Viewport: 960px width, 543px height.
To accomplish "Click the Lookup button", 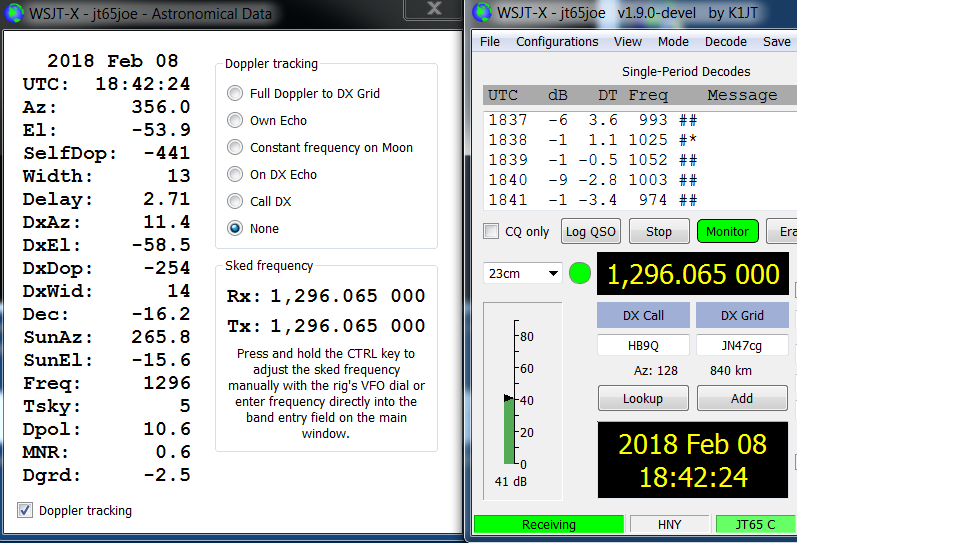I will (642, 398).
